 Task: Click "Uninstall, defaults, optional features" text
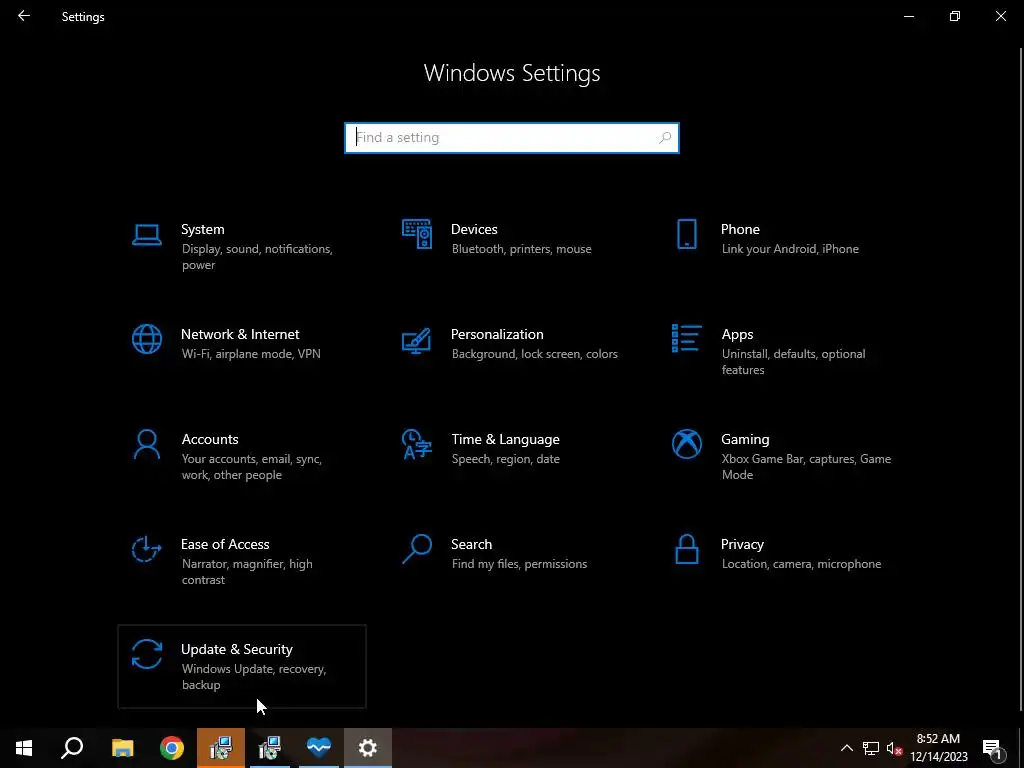(x=793, y=362)
